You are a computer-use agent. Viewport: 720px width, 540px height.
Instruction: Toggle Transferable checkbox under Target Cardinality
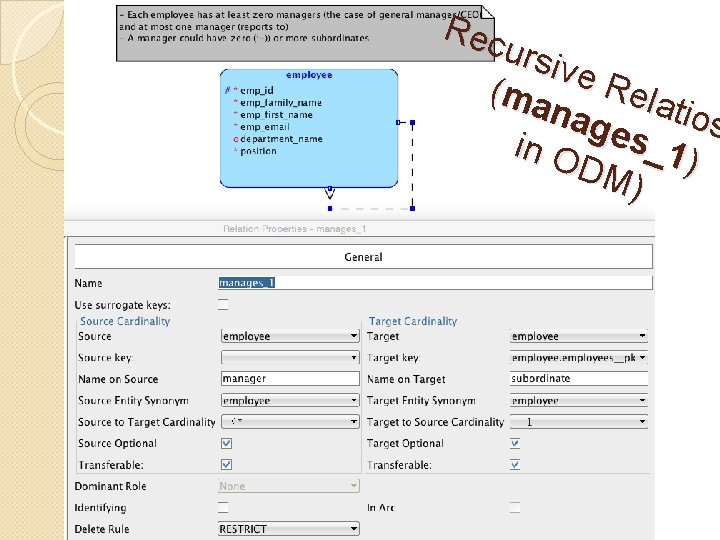(x=515, y=465)
